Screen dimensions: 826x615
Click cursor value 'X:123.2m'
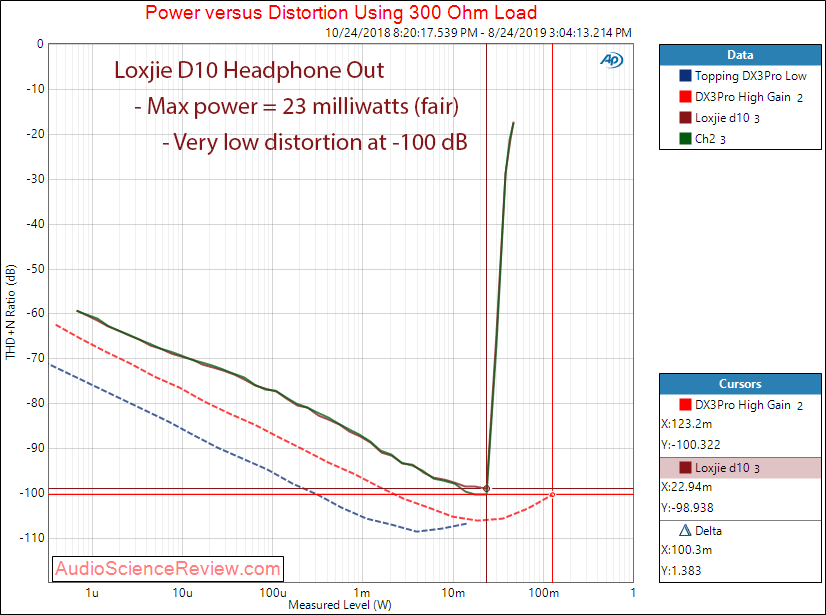(686, 424)
